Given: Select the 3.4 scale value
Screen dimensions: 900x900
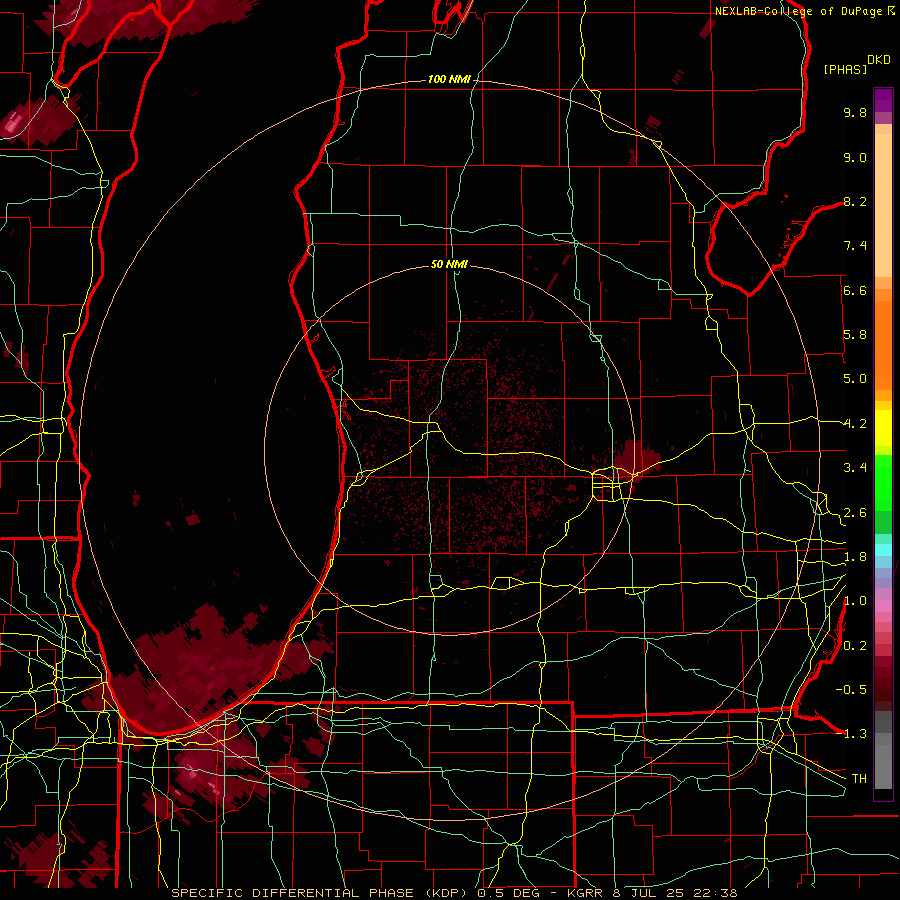Looking at the screenshot, I should click(855, 468).
